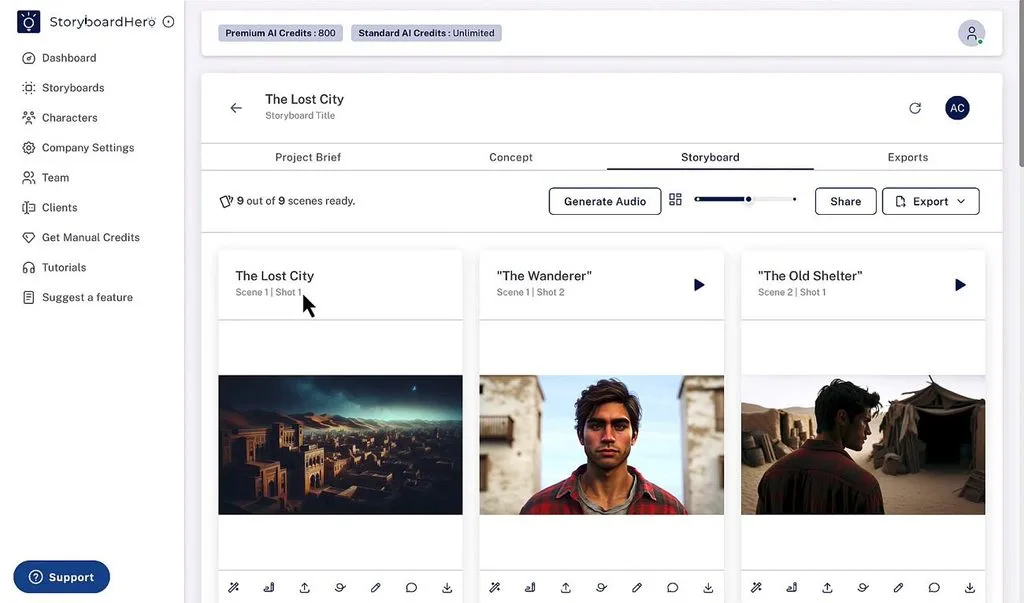This screenshot has width=1024, height=603.
Task: Click the card size slider handle
Action: pos(748,199)
